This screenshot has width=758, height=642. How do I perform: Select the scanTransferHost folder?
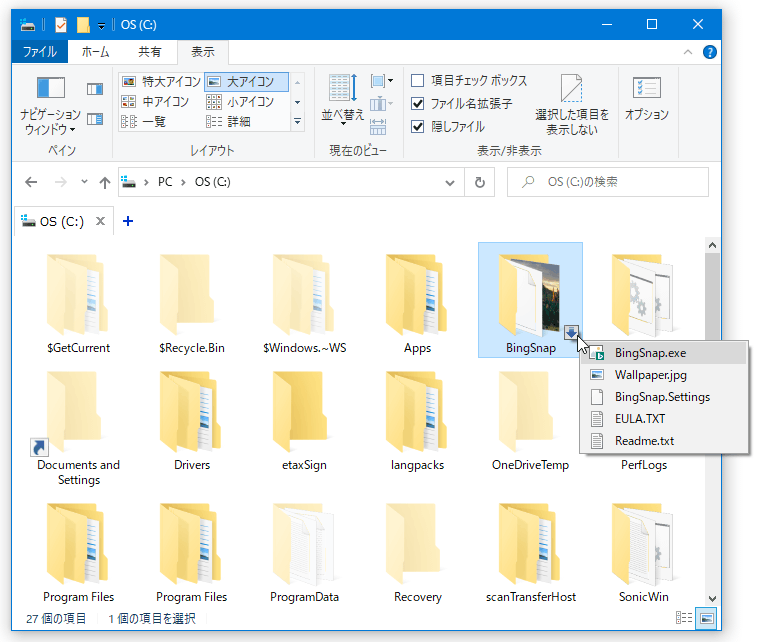click(531, 552)
